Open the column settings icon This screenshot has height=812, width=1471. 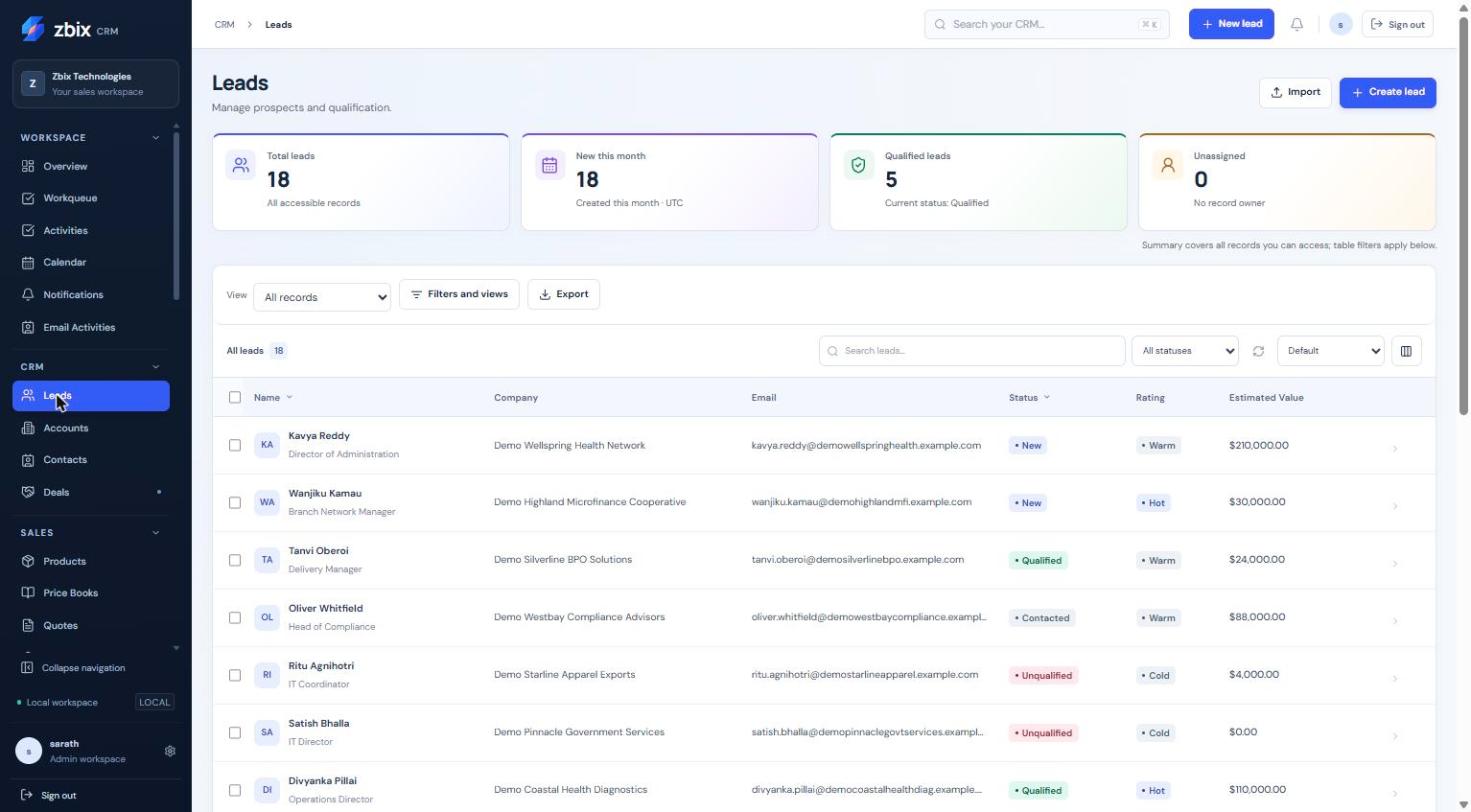[x=1406, y=351]
